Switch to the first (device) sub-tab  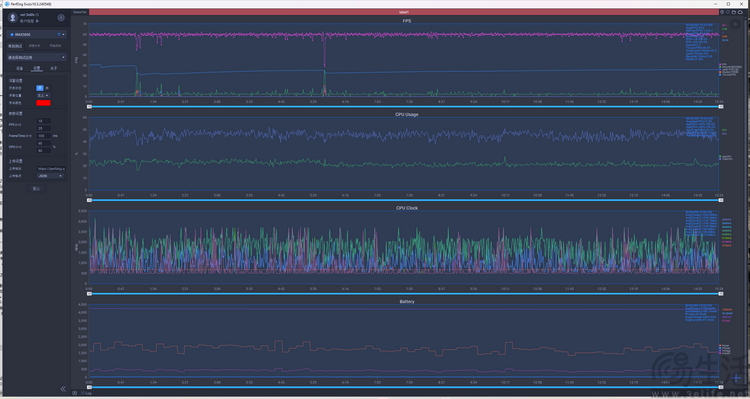click(x=20, y=68)
